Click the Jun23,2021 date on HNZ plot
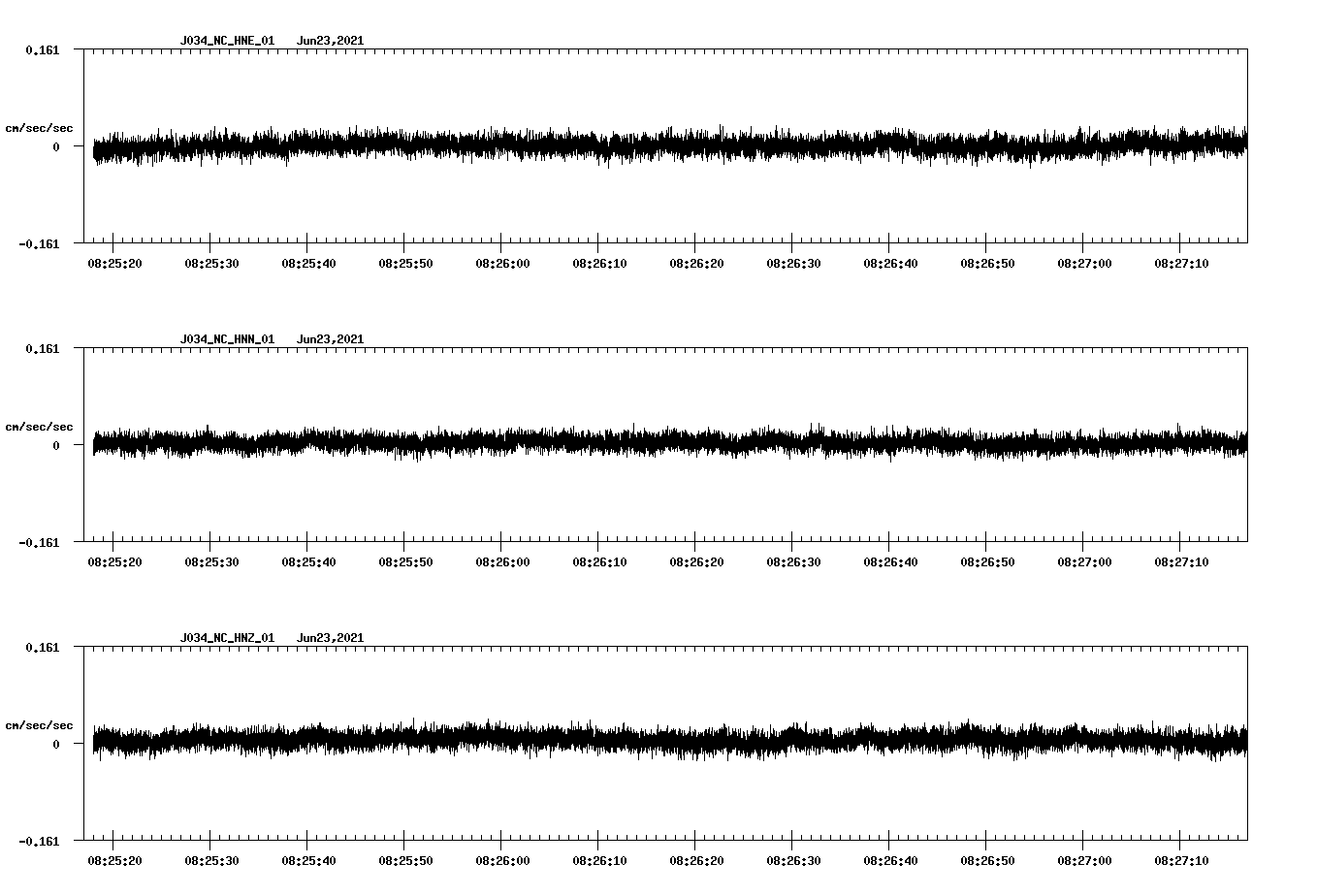This screenshot has height=896, width=1317. pyautogui.click(x=330, y=638)
